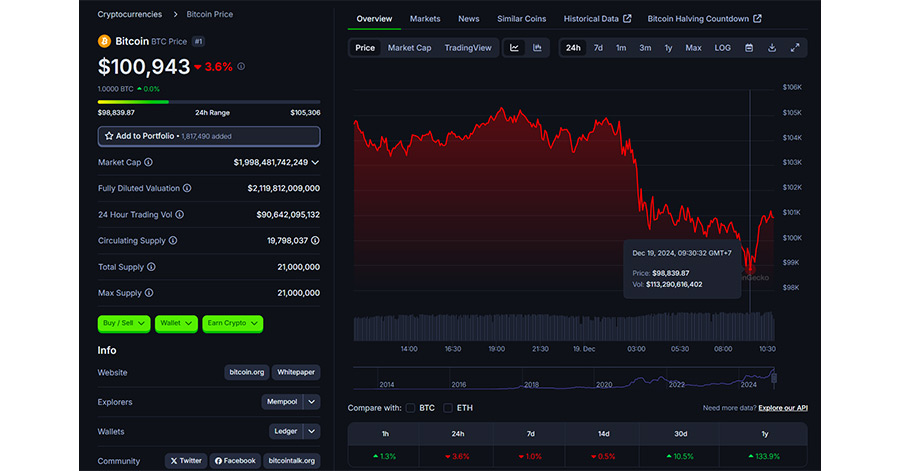Screen dimensions: 900x471
Task: Click info icon beside 3.6% price change
Action: [x=241, y=67]
